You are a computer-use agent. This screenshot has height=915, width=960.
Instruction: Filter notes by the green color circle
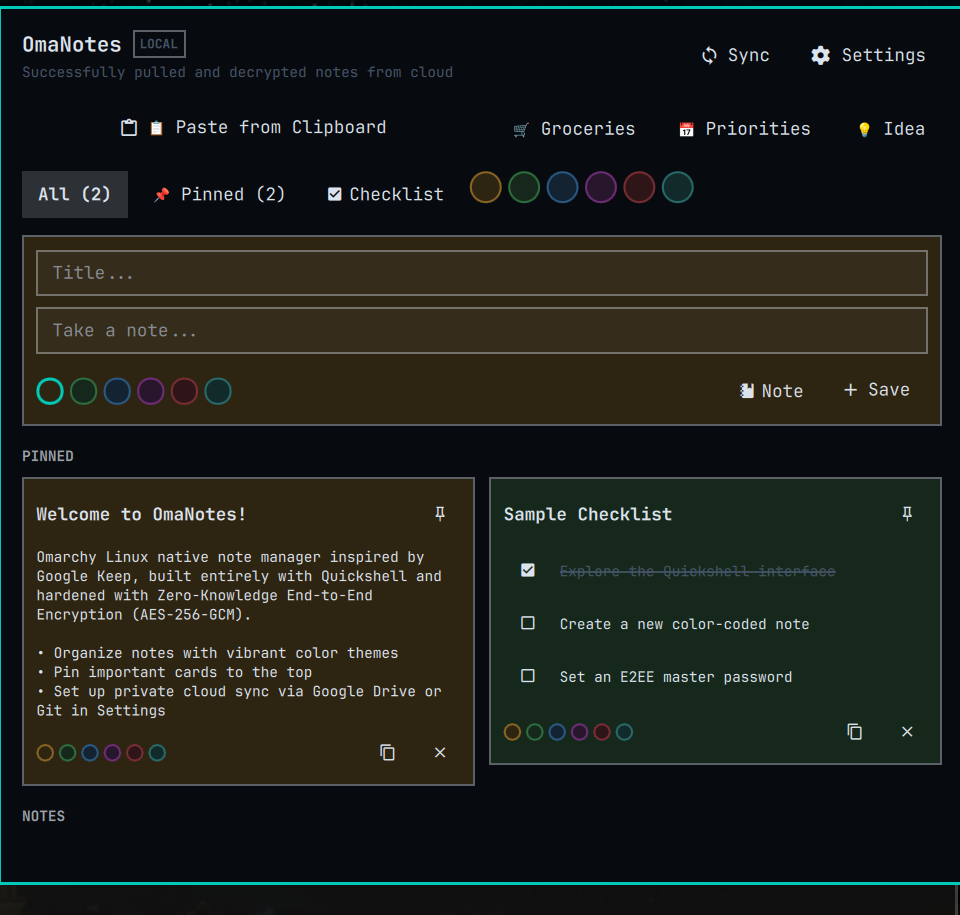point(524,187)
